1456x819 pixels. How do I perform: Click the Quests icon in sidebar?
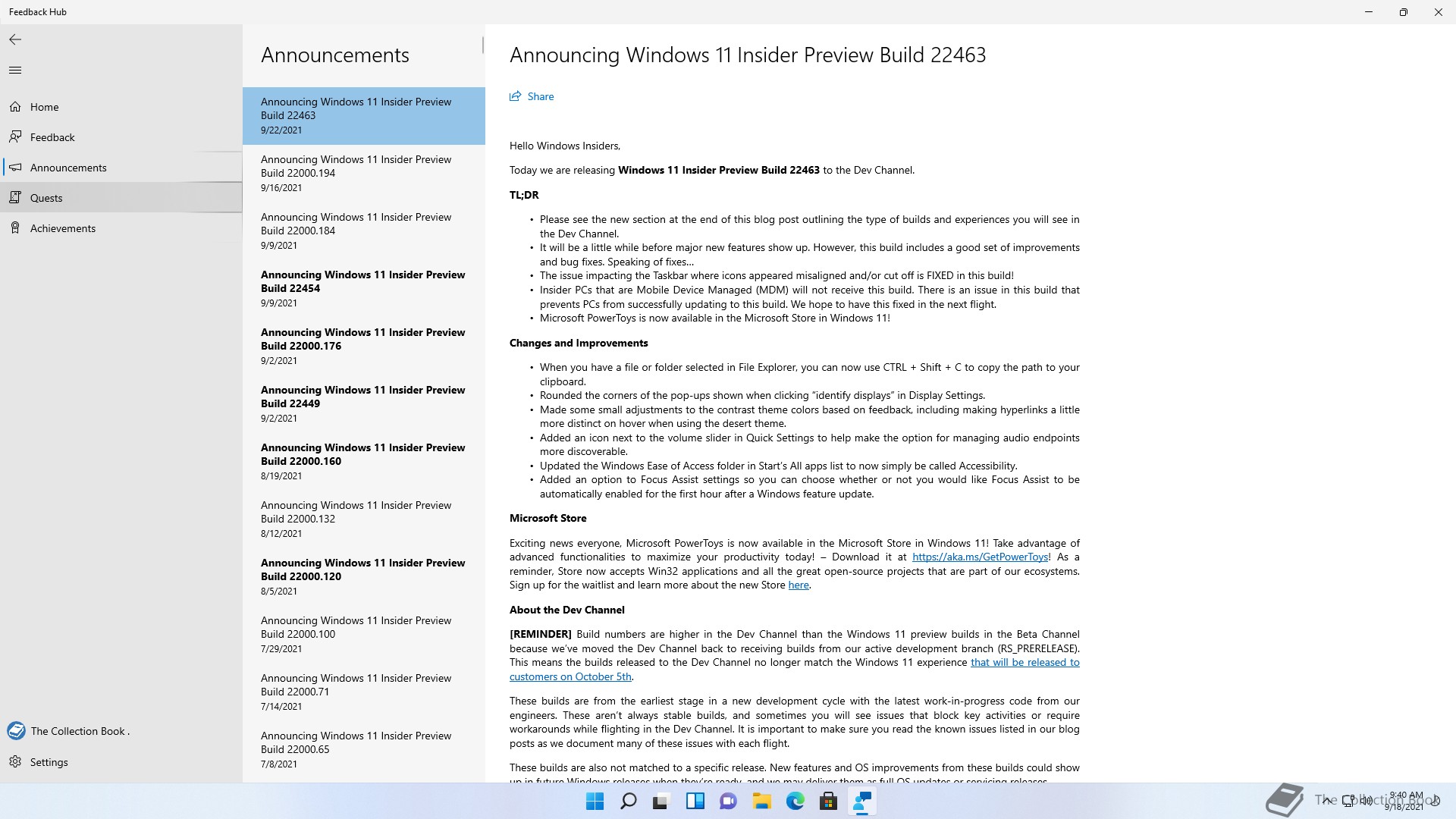(x=15, y=198)
